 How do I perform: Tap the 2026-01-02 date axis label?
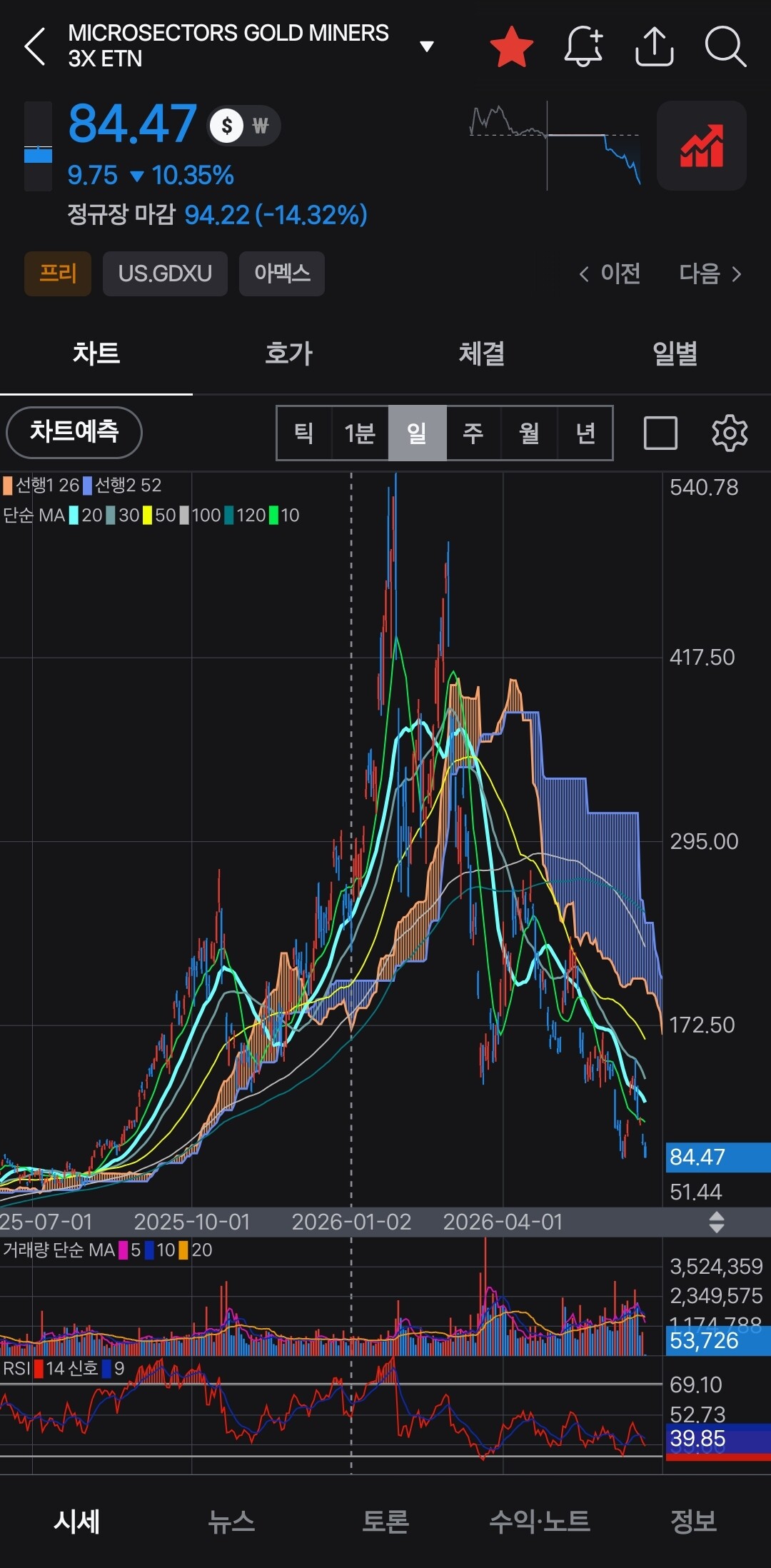click(x=351, y=1222)
